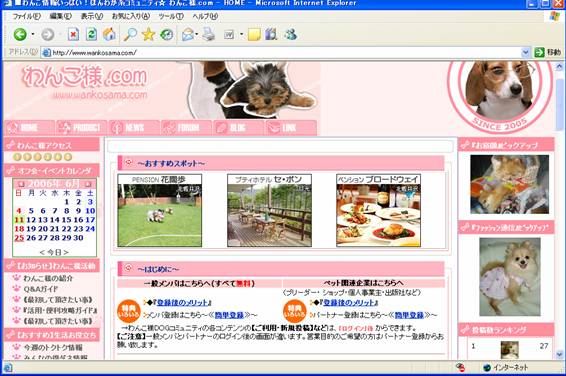Click the yellow note toolbar icon
The image size is (566, 376).
point(254,35)
